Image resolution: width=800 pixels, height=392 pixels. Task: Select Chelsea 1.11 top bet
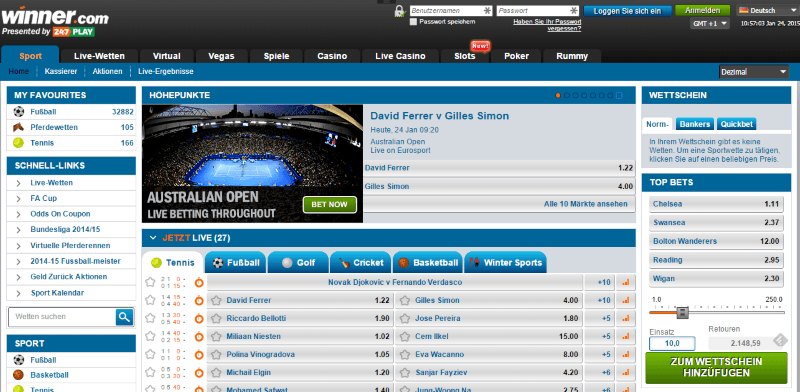(x=716, y=204)
